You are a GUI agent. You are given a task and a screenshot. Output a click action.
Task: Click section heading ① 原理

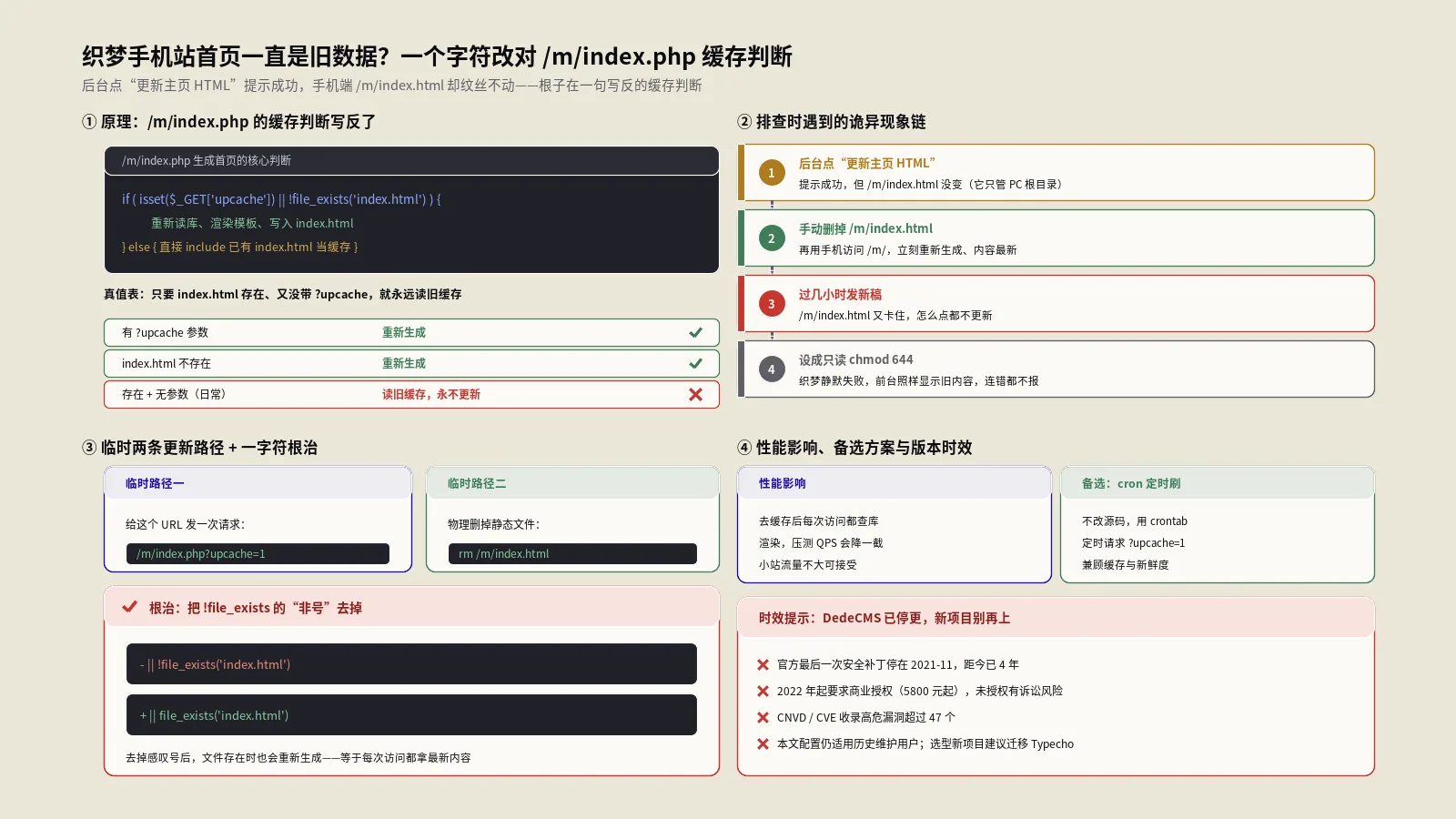(228, 122)
